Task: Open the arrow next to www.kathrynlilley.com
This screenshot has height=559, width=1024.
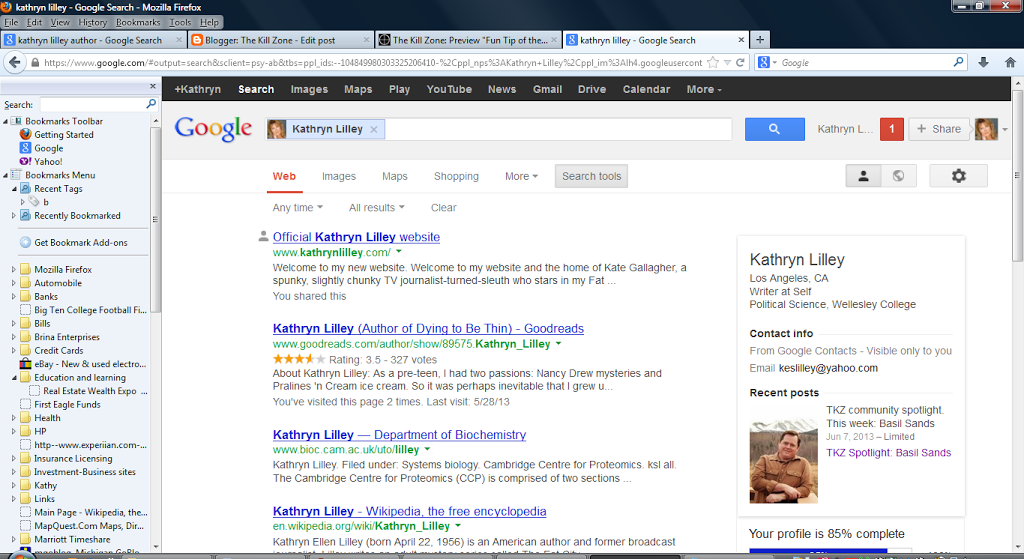Action: [x=399, y=251]
